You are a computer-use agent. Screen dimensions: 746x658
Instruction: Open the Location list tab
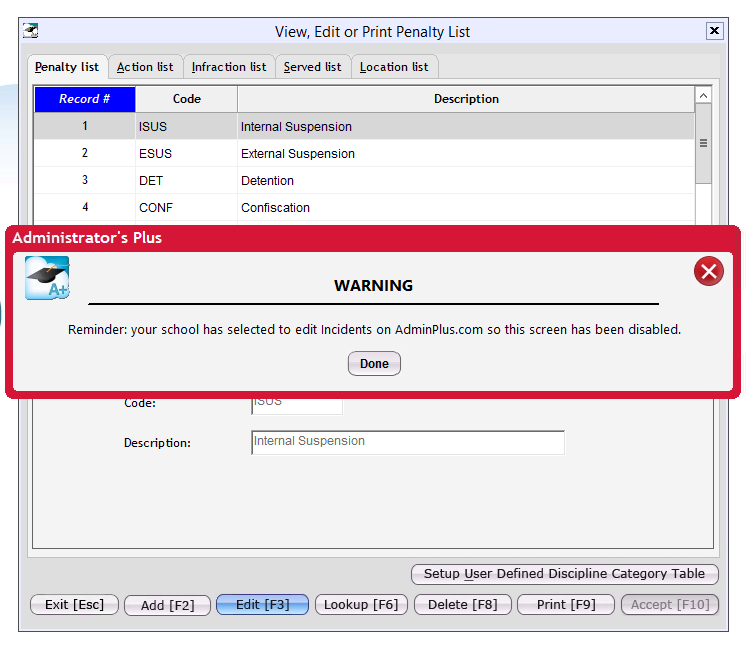point(394,67)
